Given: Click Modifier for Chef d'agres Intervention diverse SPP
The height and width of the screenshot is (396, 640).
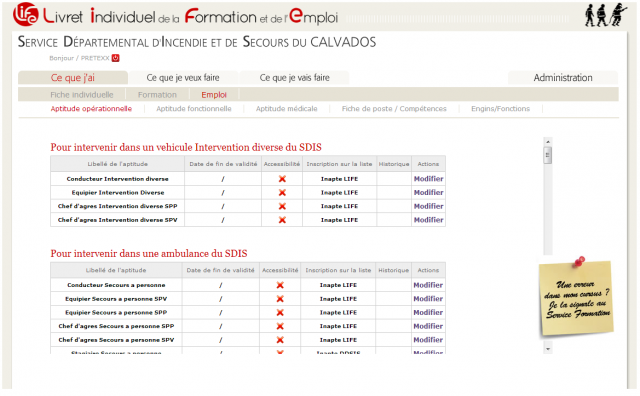Looking at the screenshot, I should (429, 206).
